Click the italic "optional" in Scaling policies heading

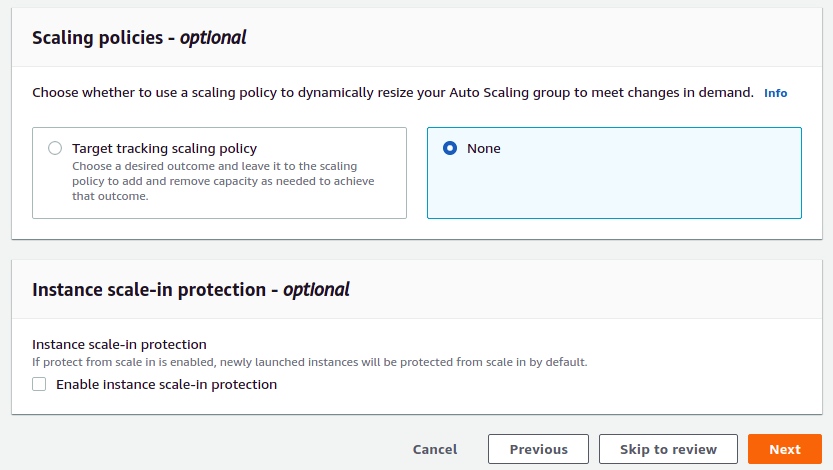pyautogui.click(x=213, y=38)
